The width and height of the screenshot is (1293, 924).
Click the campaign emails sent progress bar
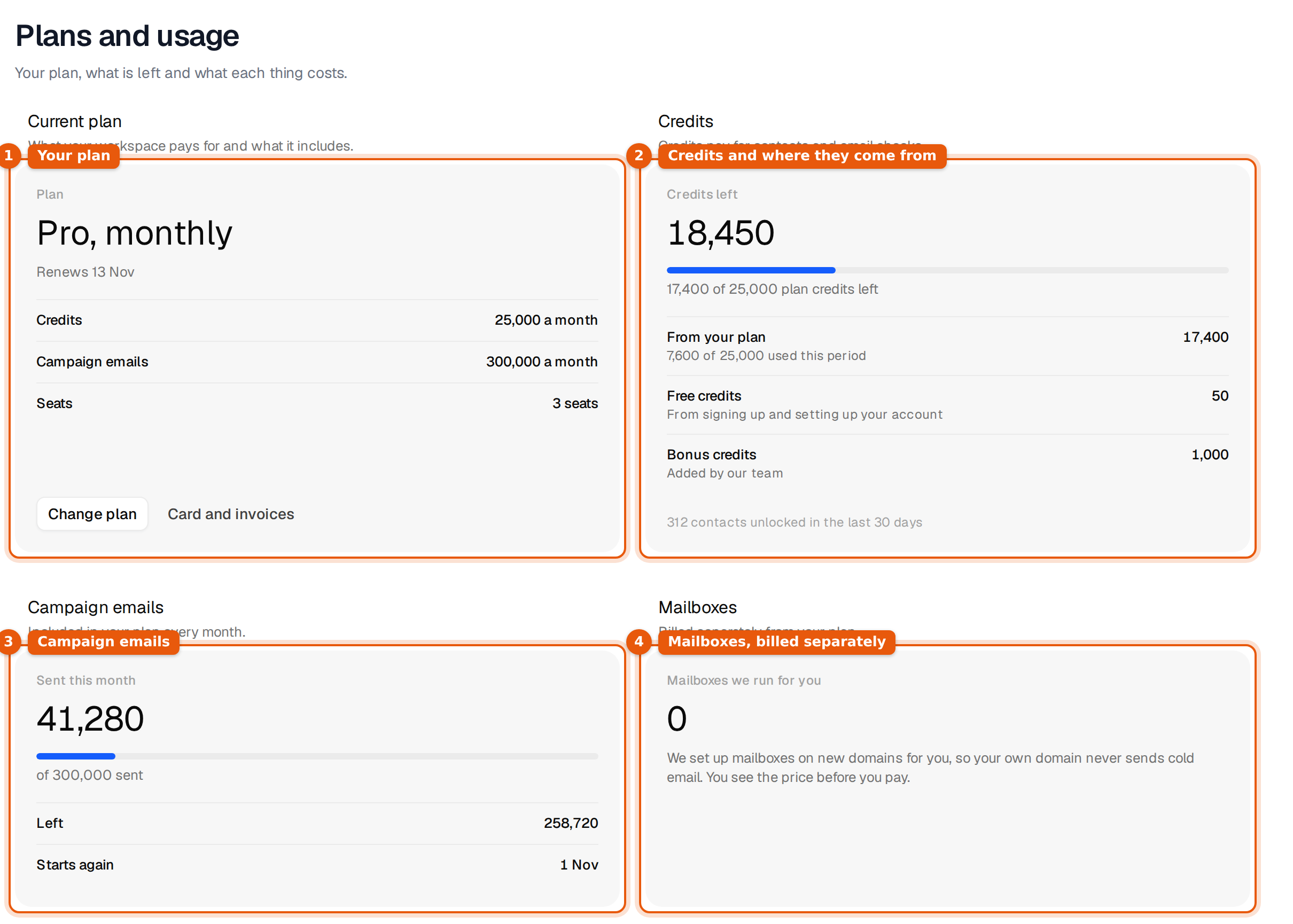point(317,756)
